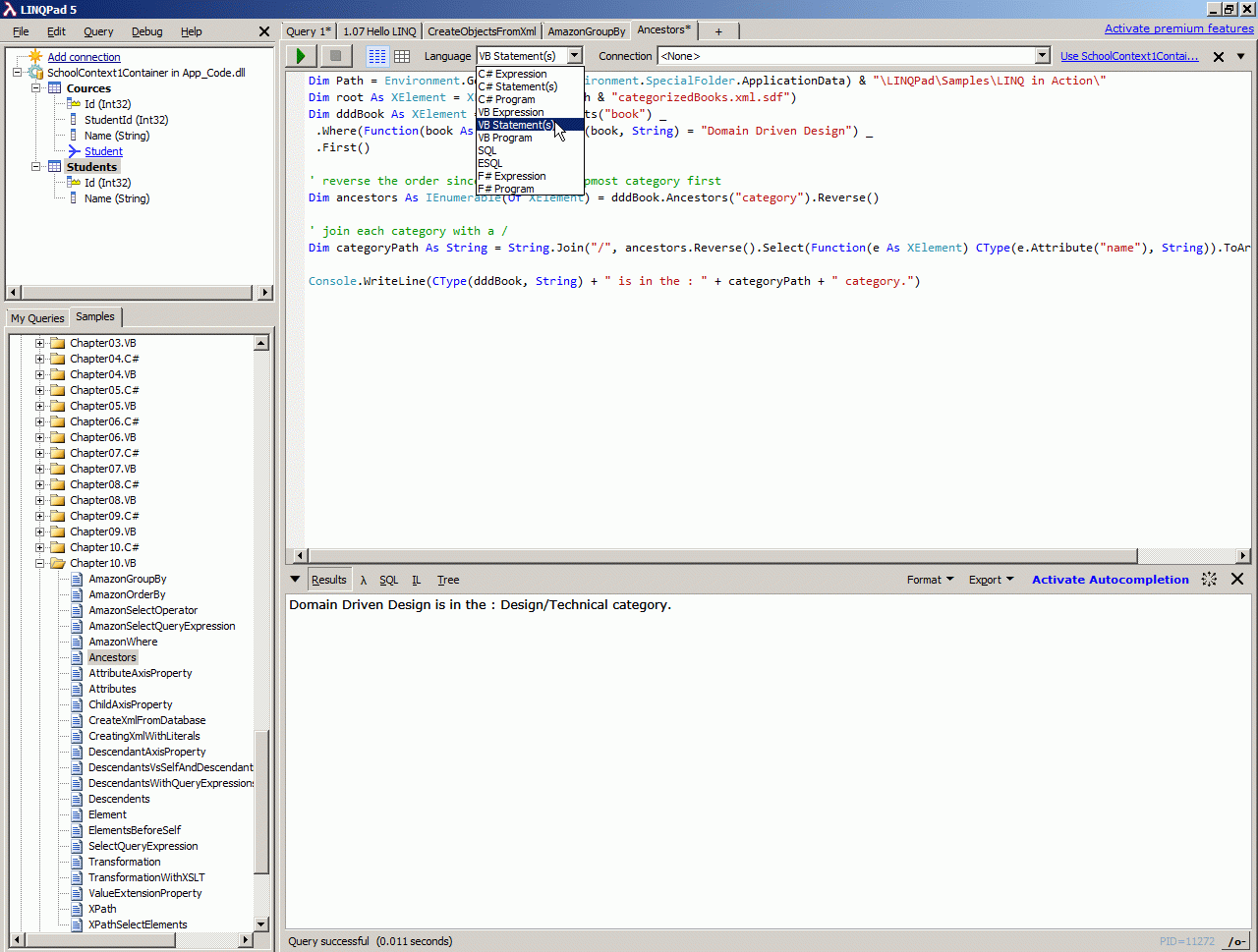Click the Activate premium features link
Screen dimensions: 1258x952
pyautogui.click(x=1179, y=28)
